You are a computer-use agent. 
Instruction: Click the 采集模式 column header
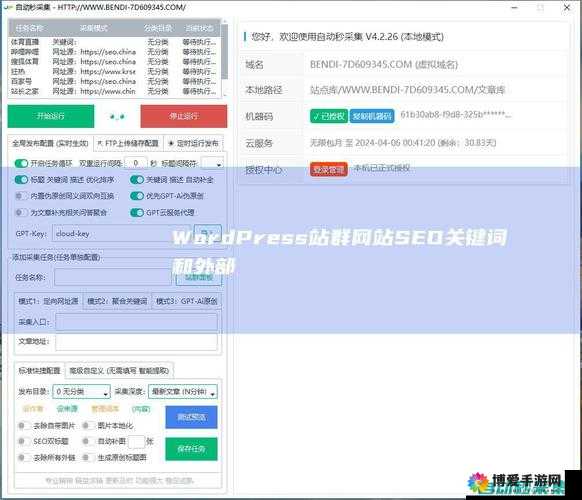click(94, 28)
